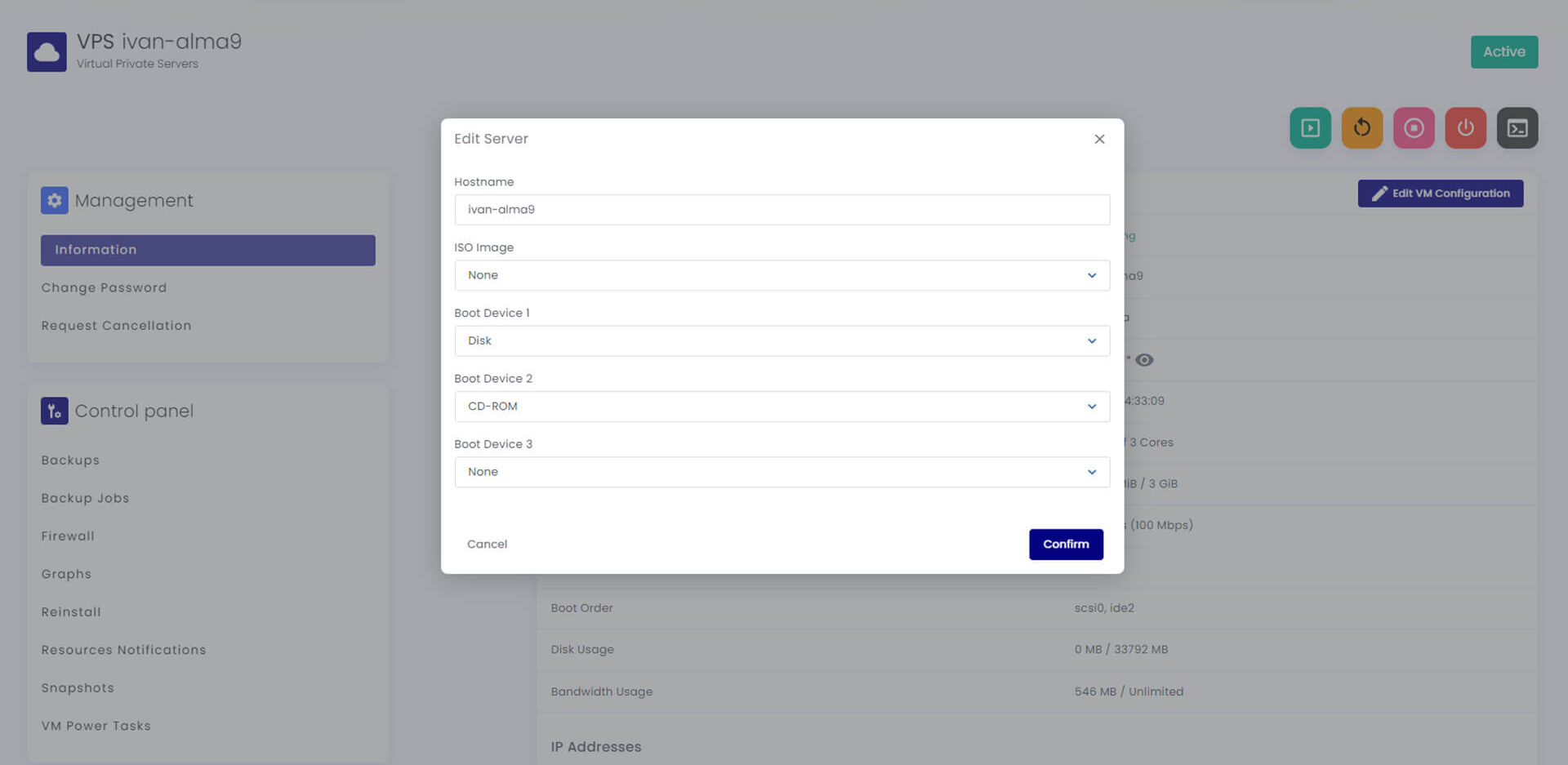Image resolution: width=1568 pixels, height=765 pixels.
Task: Select the Information menu item
Action: pyautogui.click(x=208, y=250)
